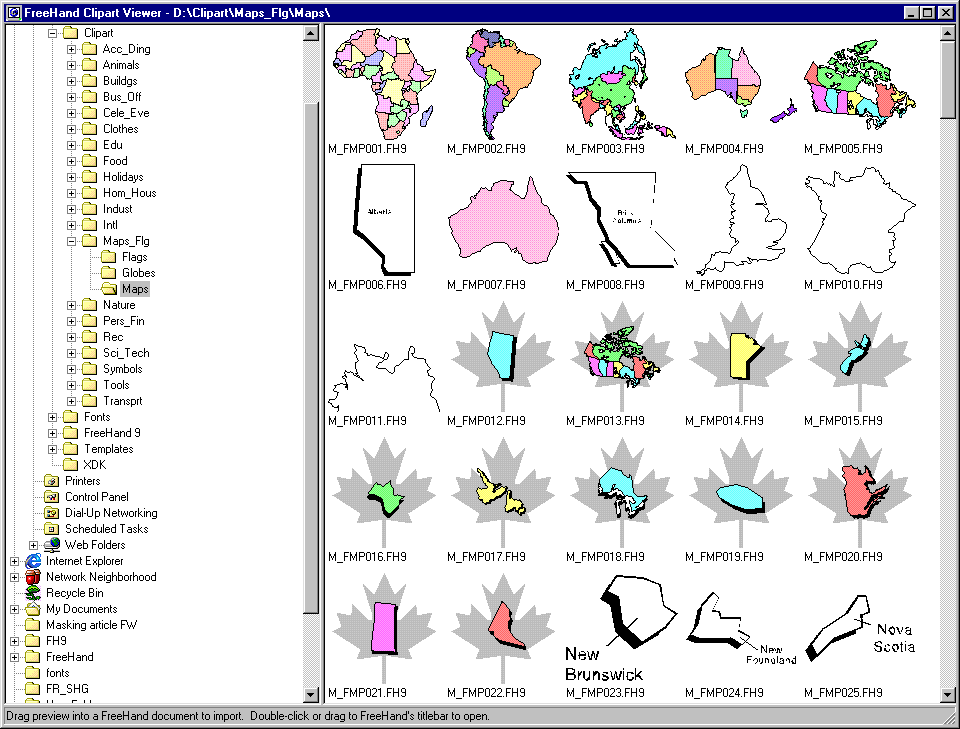This screenshot has height=729, width=960.
Task: Select the Alberta outline map M_FMP006.FH9
Action: (384, 219)
